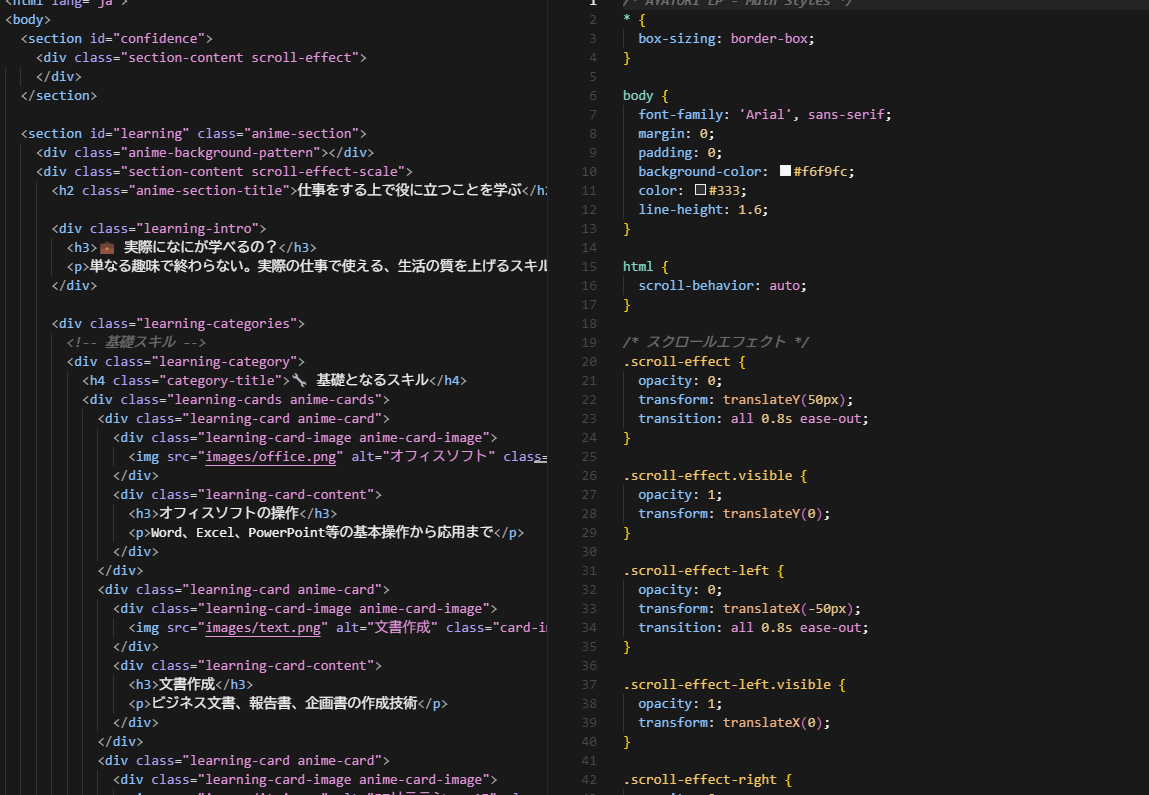Click the opacity: 1 line at line 27
Viewport: 1149px width, 795px height.
[680, 495]
